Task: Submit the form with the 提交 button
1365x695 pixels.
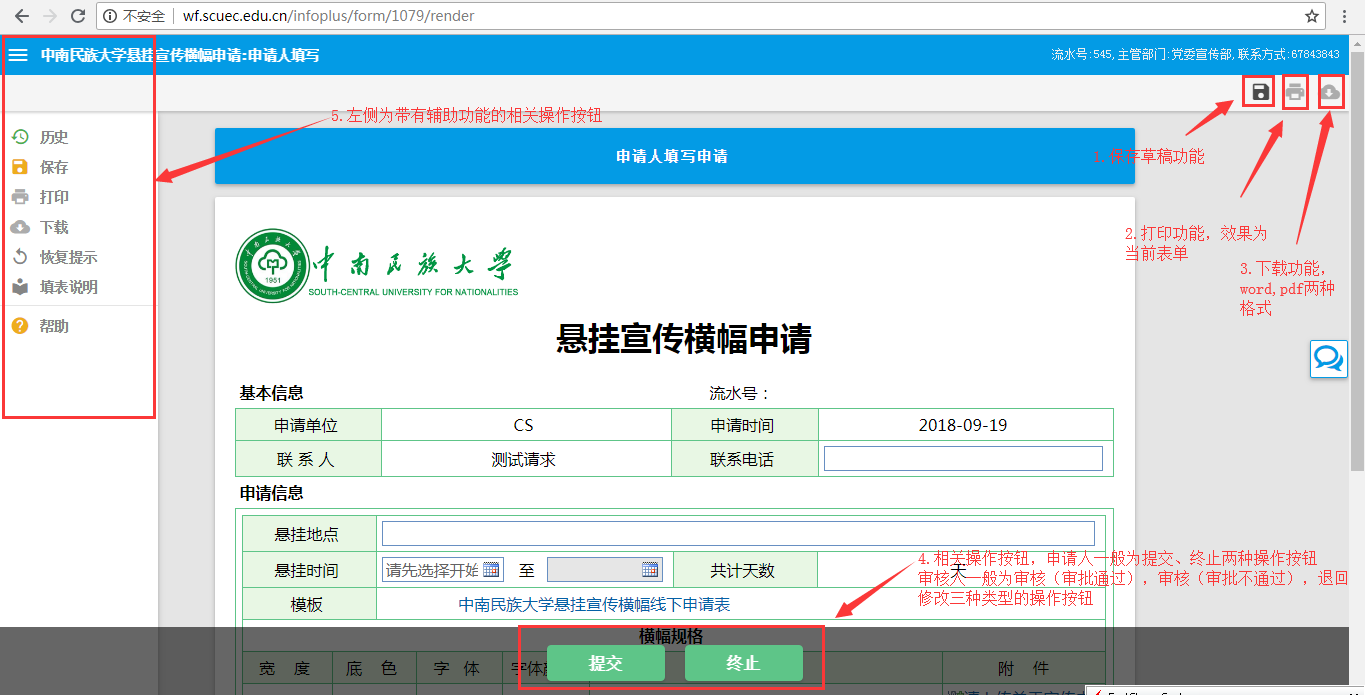Action: tap(606, 663)
